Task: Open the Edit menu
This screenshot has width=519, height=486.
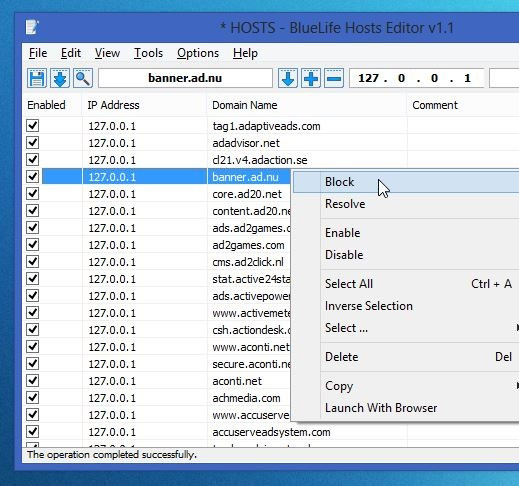Action: pos(71,53)
